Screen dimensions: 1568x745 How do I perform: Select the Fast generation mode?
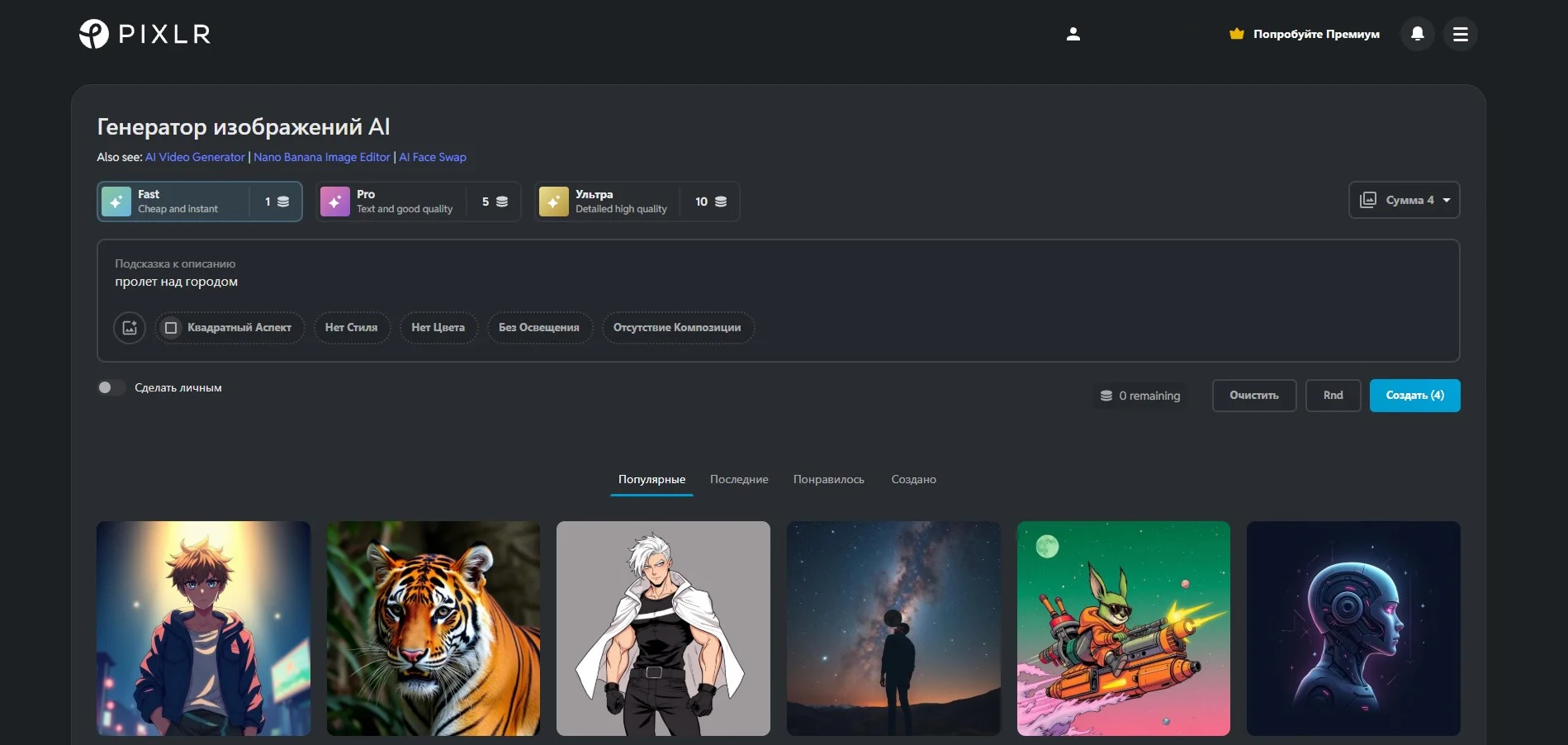(200, 202)
